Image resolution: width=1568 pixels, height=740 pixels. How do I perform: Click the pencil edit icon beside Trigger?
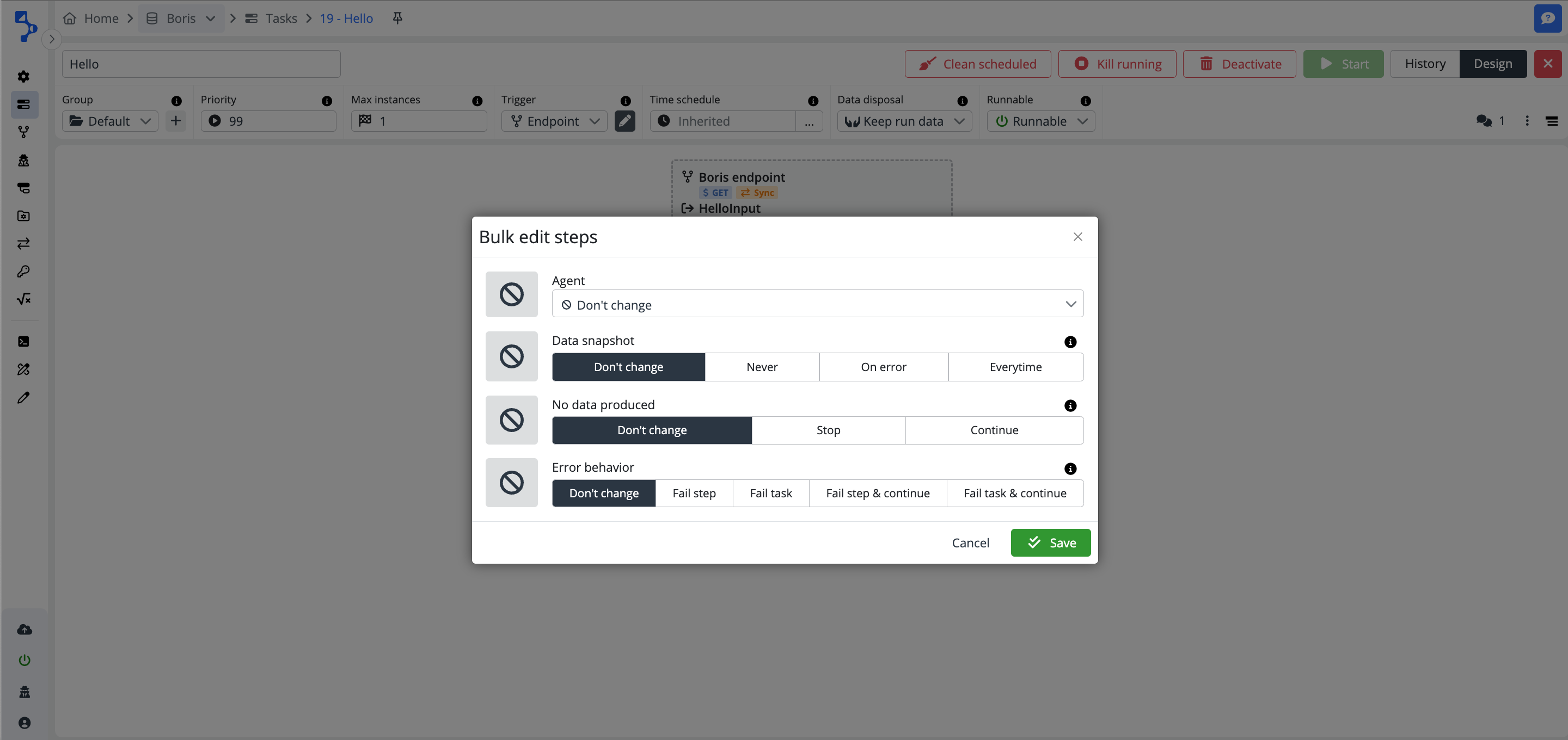[x=624, y=121]
